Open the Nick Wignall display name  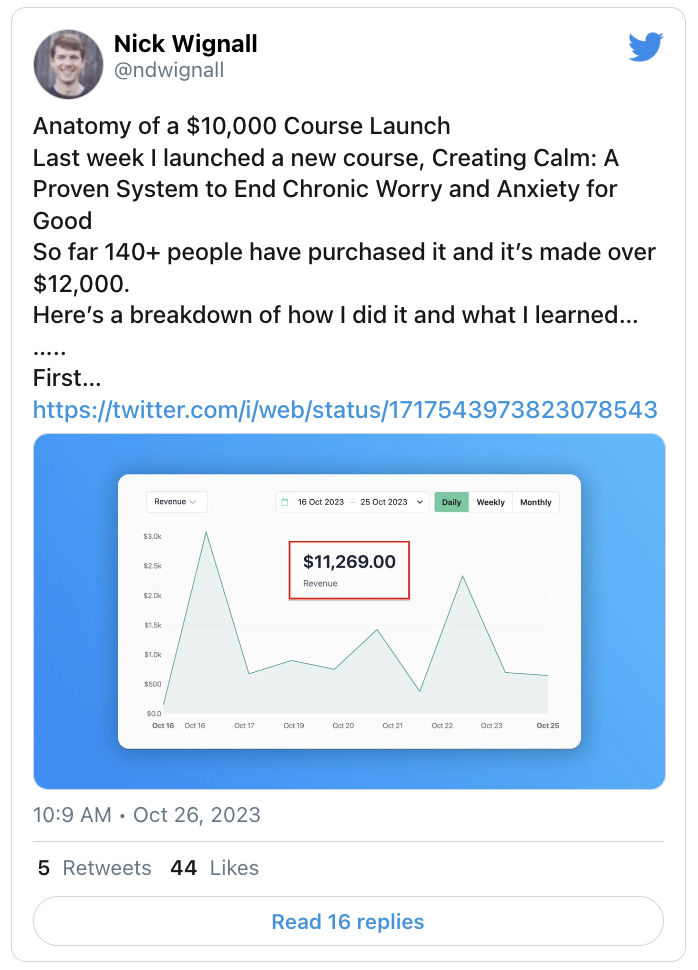tap(186, 44)
